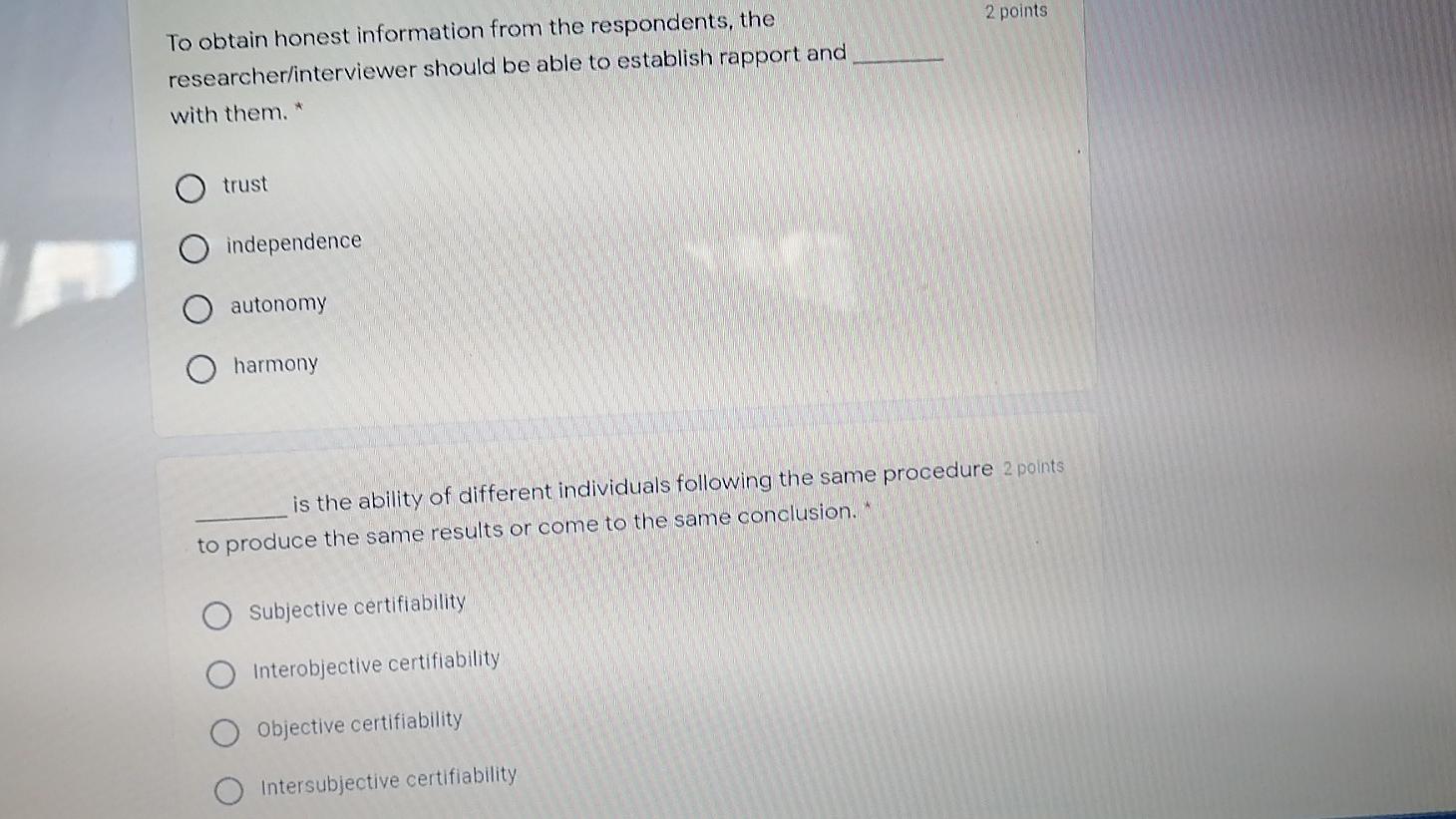This screenshot has height=819, width=1456.
Task: Click the certifiability question's '2 points' label
Action: click(x=1034, y=468)
